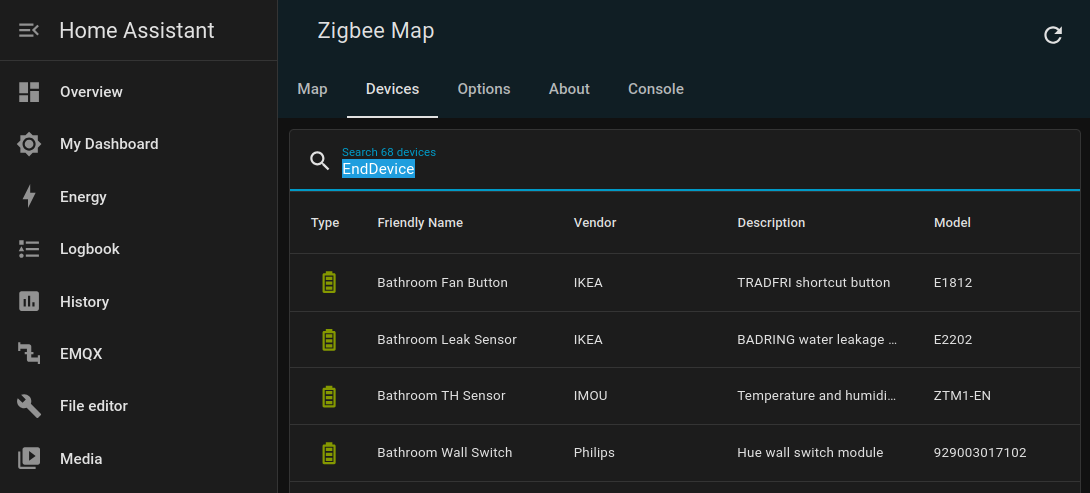Select the Bathroom TH Sensor row

click(441, 396)
